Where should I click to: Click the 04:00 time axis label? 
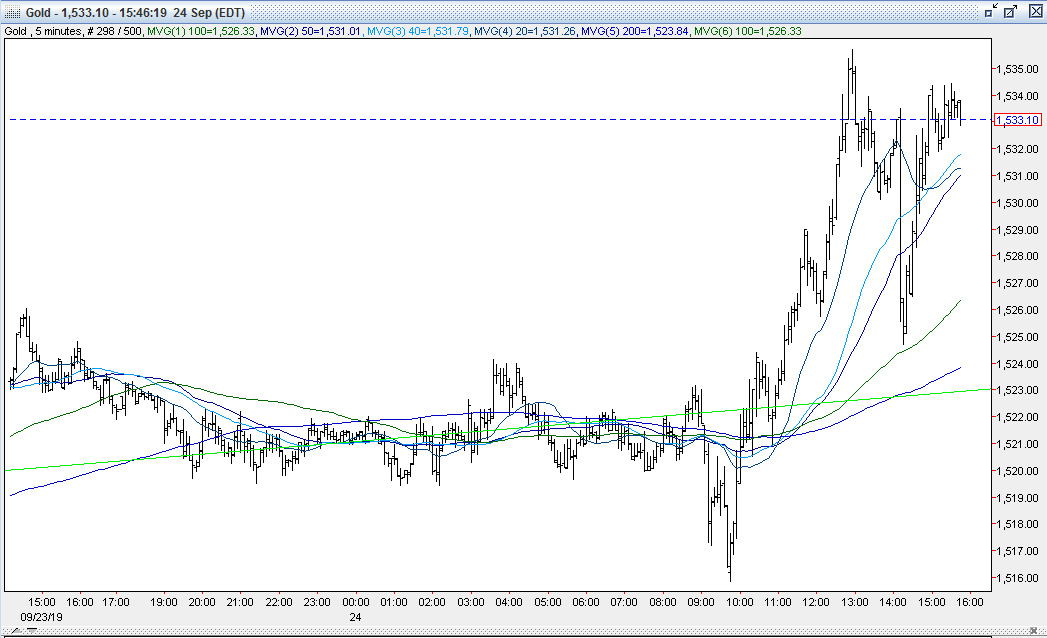[x=509, y=602]
